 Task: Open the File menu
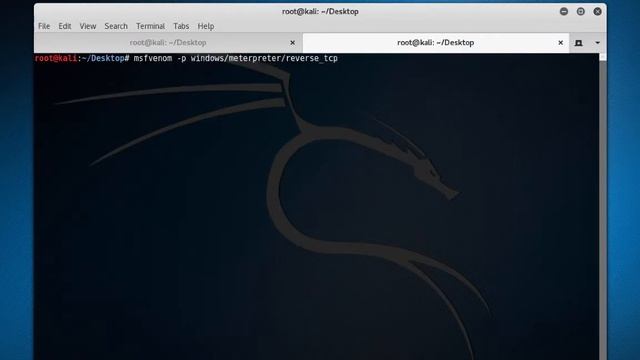tap(44, 26)
